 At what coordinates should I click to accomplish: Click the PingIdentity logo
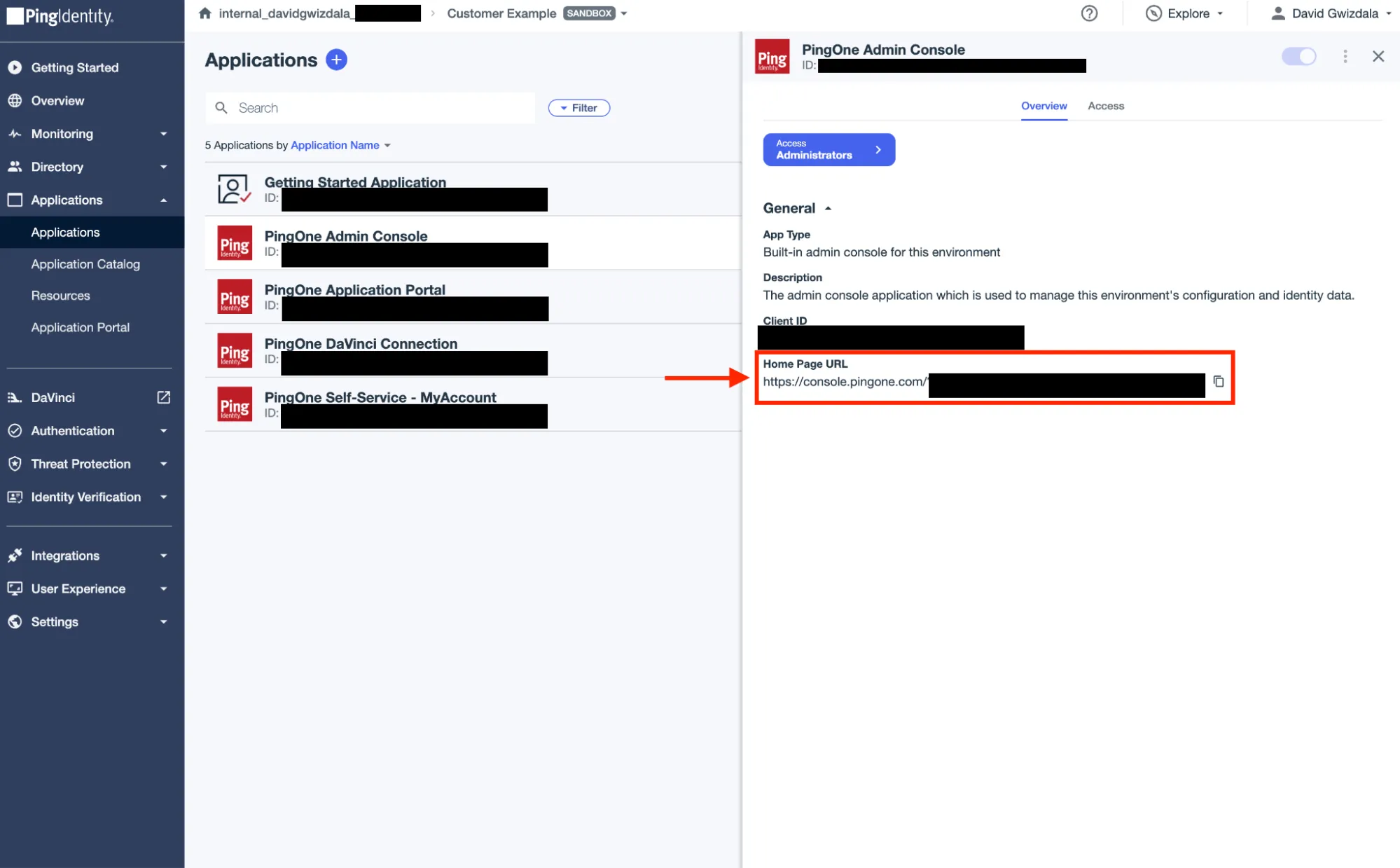coord(60,16)
